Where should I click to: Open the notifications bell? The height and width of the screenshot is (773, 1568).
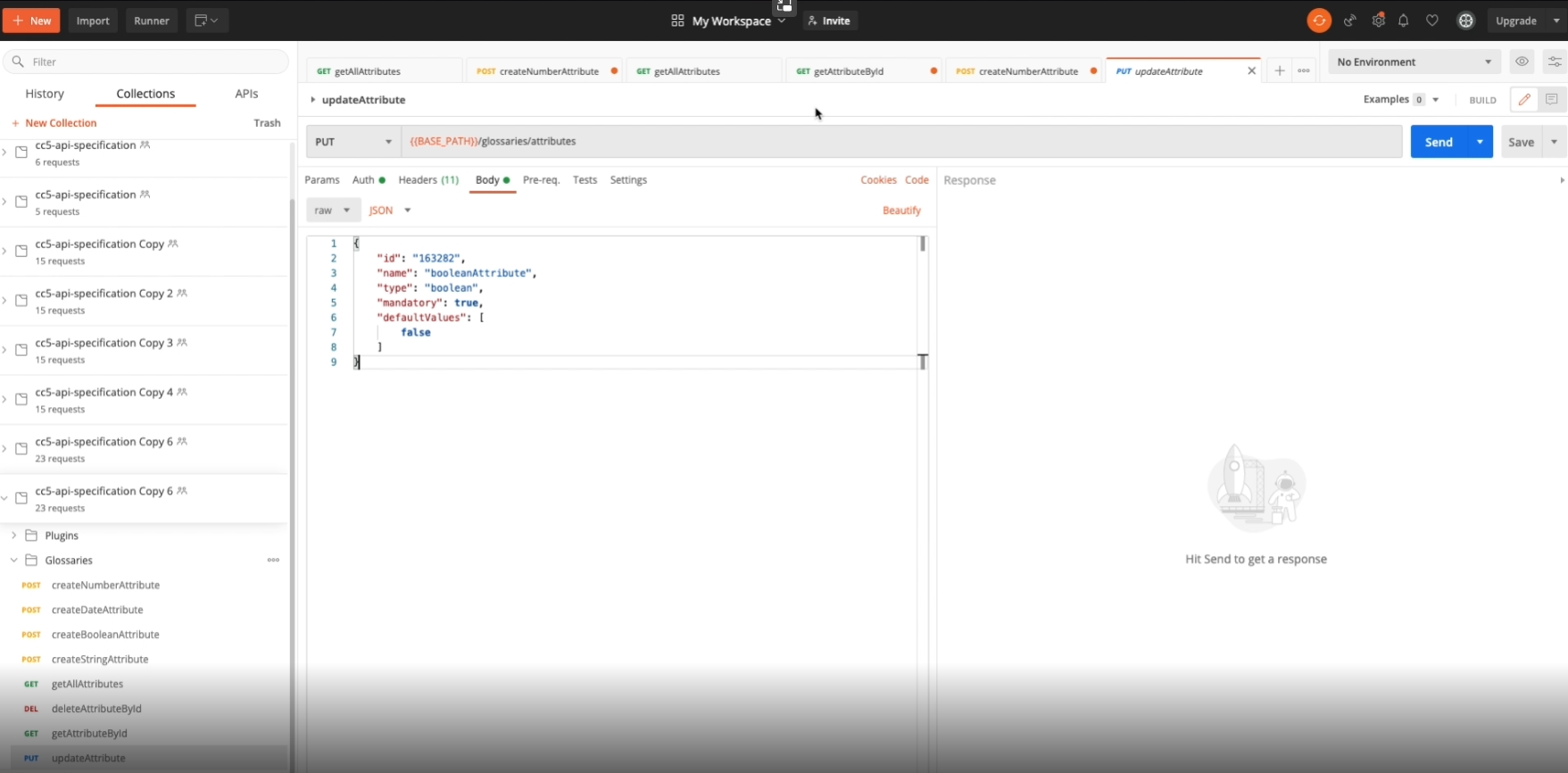(x=1404, y=21)
